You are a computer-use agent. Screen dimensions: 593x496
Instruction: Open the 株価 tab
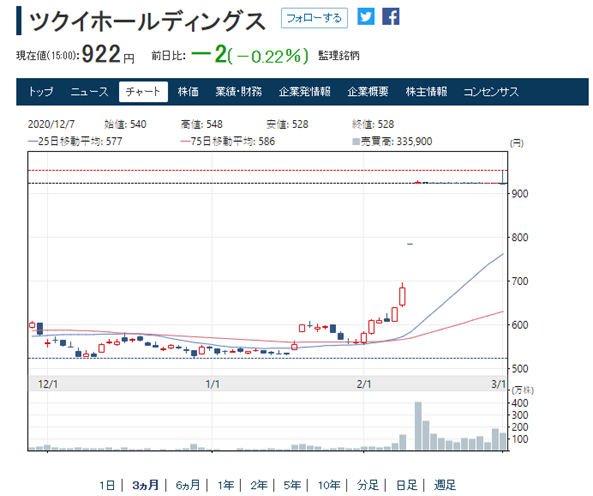pyautogui.click(x=188, y=91)
